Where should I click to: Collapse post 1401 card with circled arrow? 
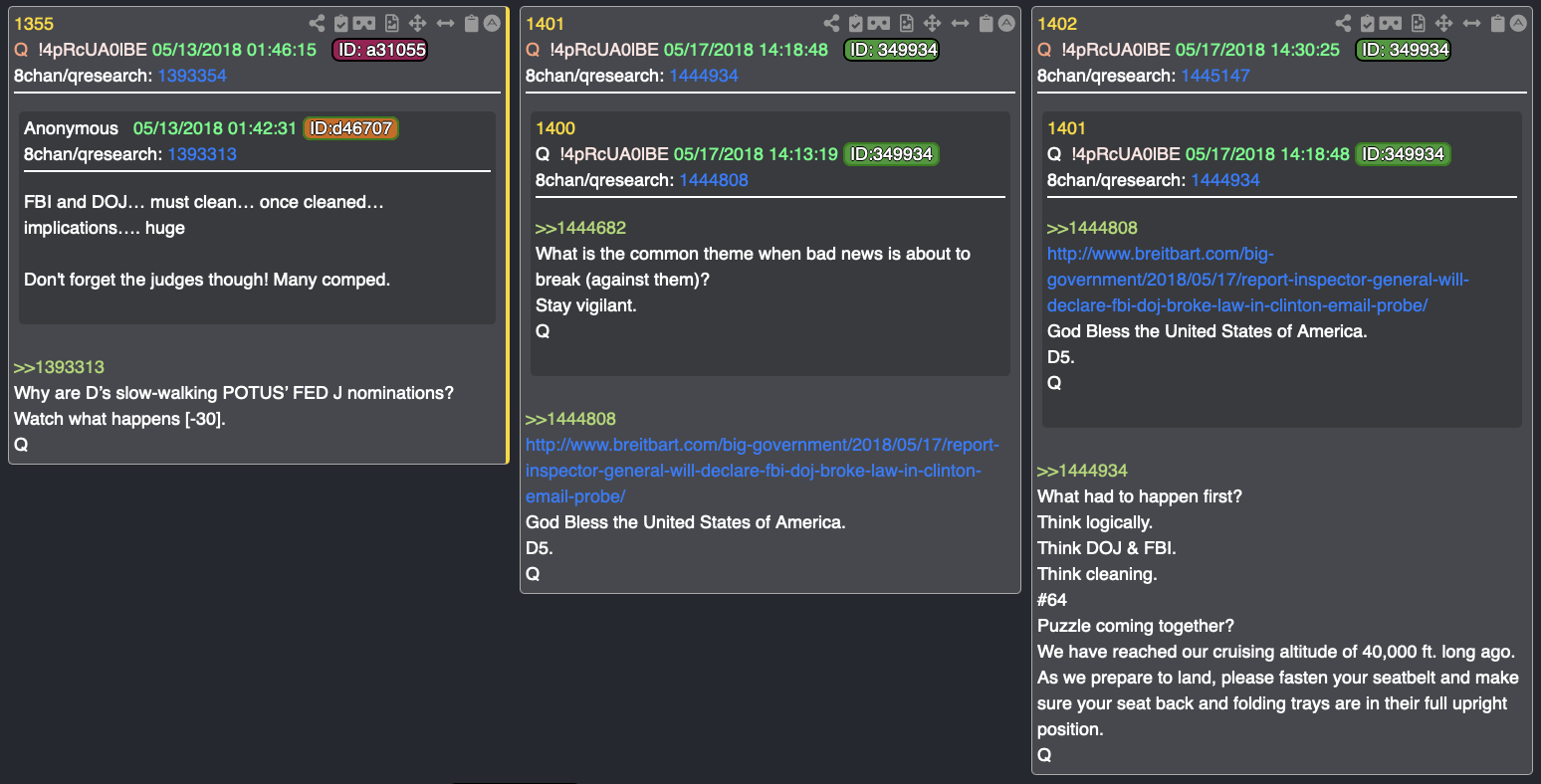point(1006,23)
